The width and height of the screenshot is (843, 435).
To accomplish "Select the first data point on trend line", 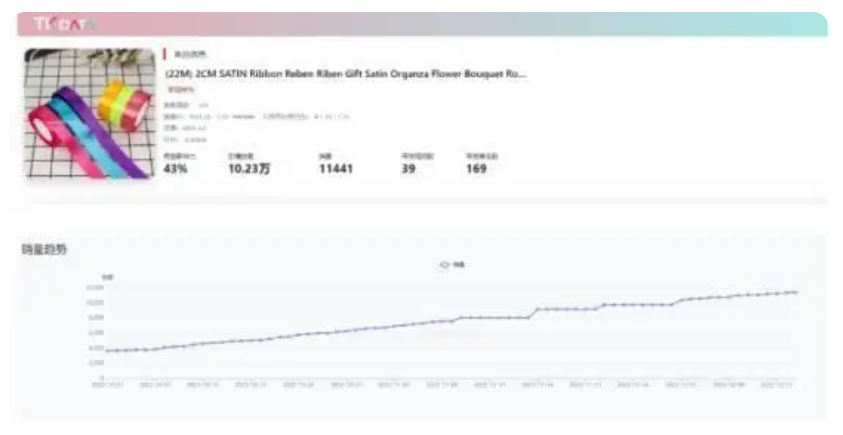I will [107, 351].
